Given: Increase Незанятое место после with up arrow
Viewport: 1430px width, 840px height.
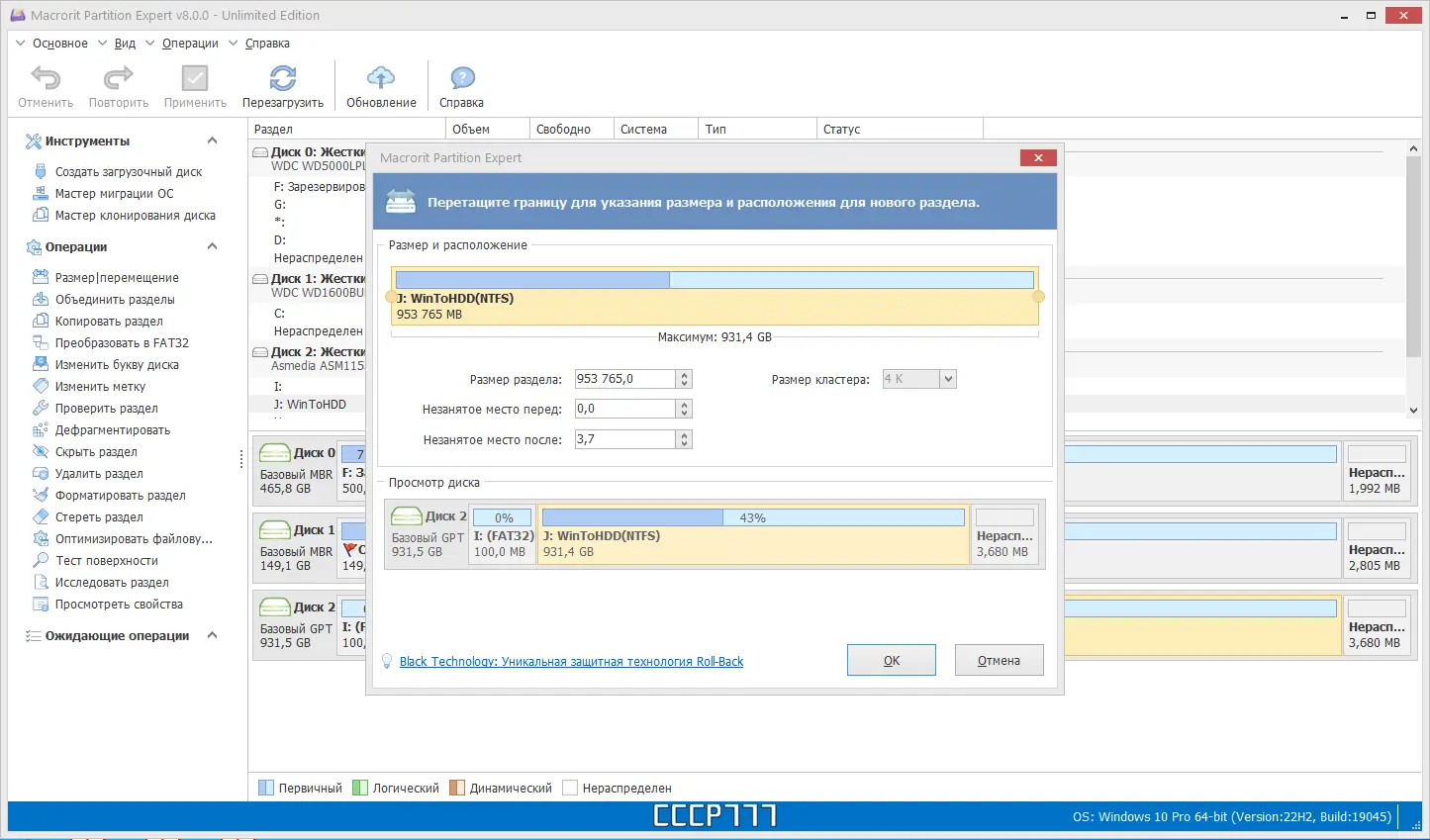Looking at the screenshot, I should pyautogui.click(x=685, y=435).
